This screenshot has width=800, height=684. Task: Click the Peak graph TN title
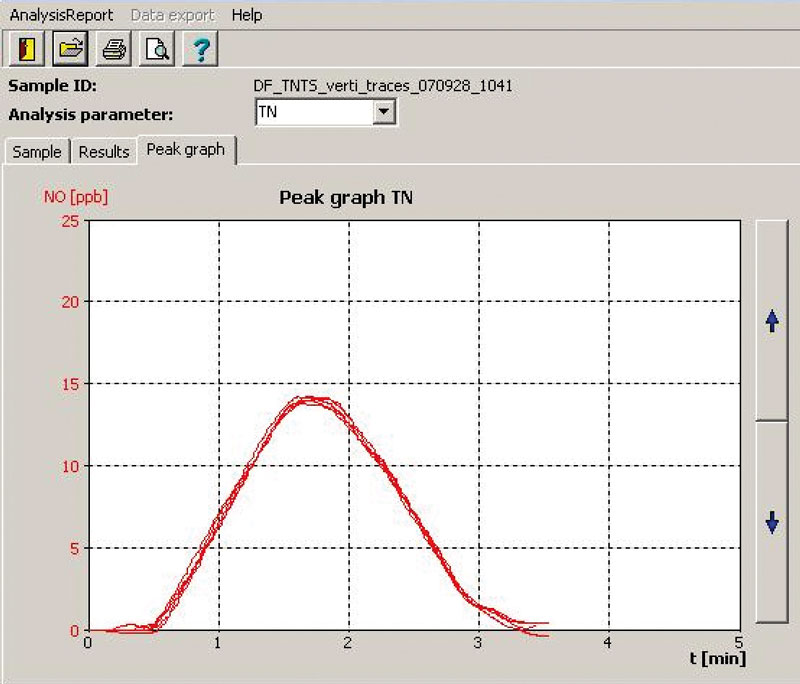(x=346, y=198)
